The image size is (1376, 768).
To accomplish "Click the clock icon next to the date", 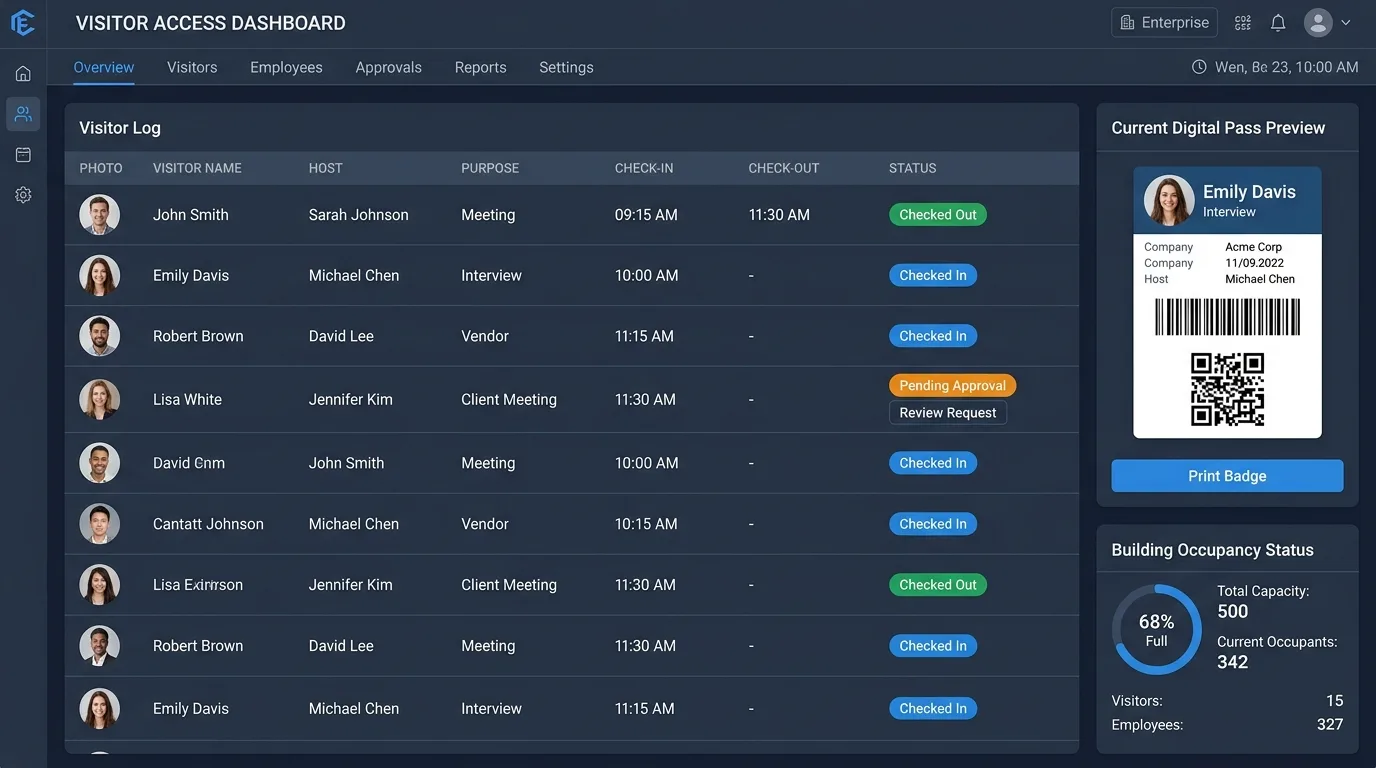I will point(1199,67).
